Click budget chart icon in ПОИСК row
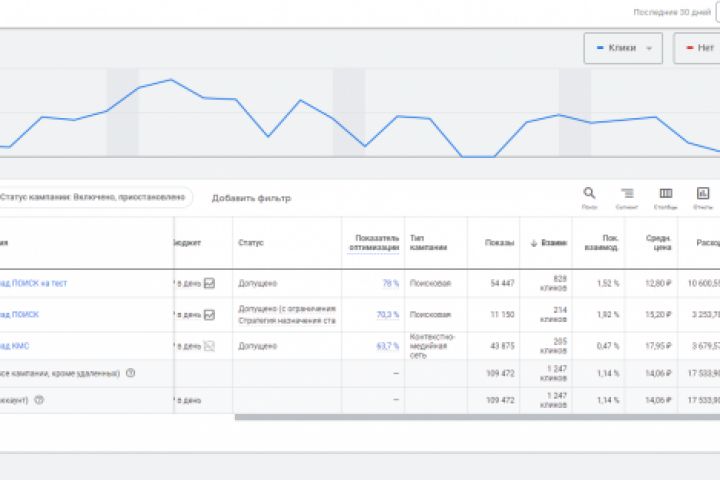Viewport: 720px width, 480px height. (x=209, y=314)
